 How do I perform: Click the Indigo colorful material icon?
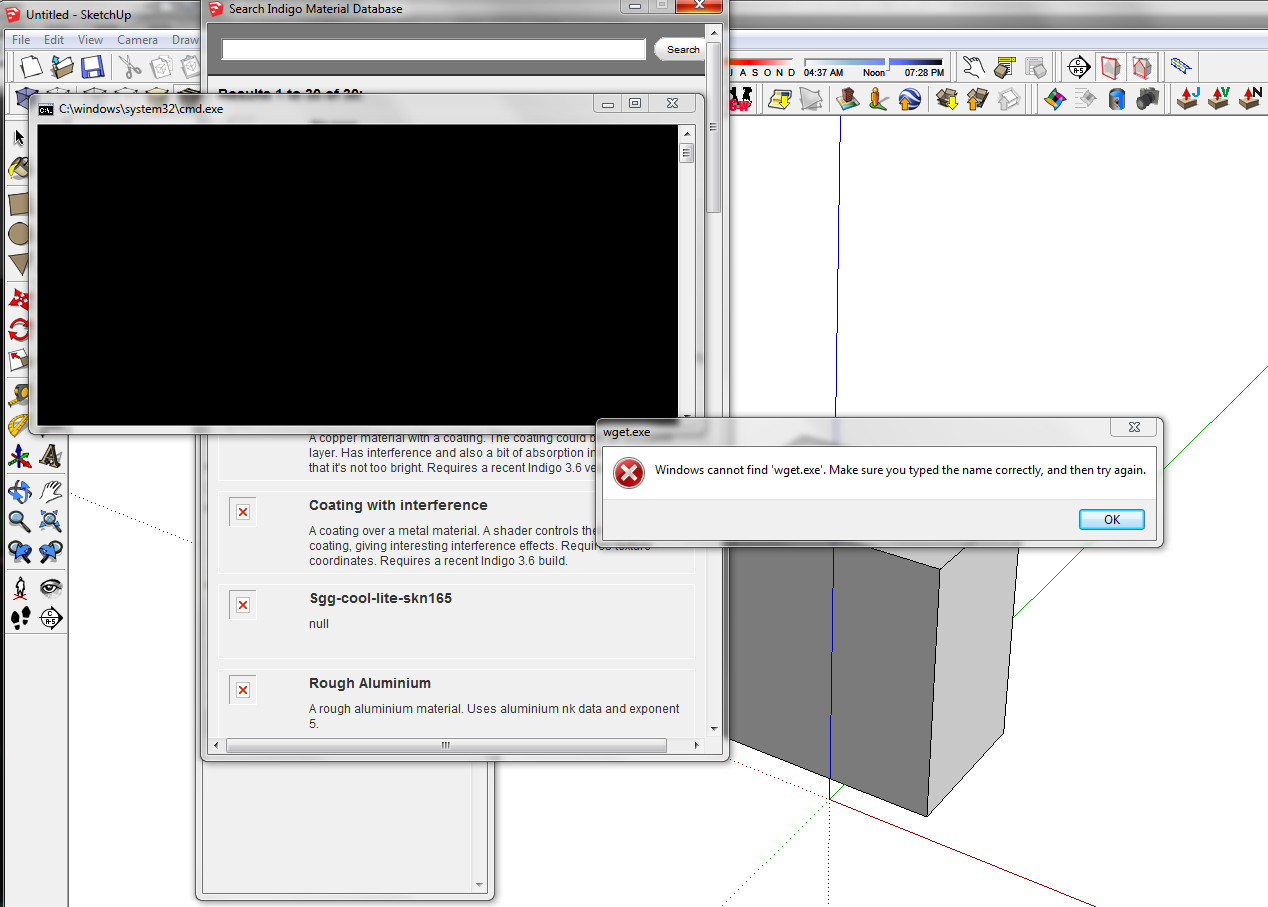pyautogui.click(x=1055, y=98)
